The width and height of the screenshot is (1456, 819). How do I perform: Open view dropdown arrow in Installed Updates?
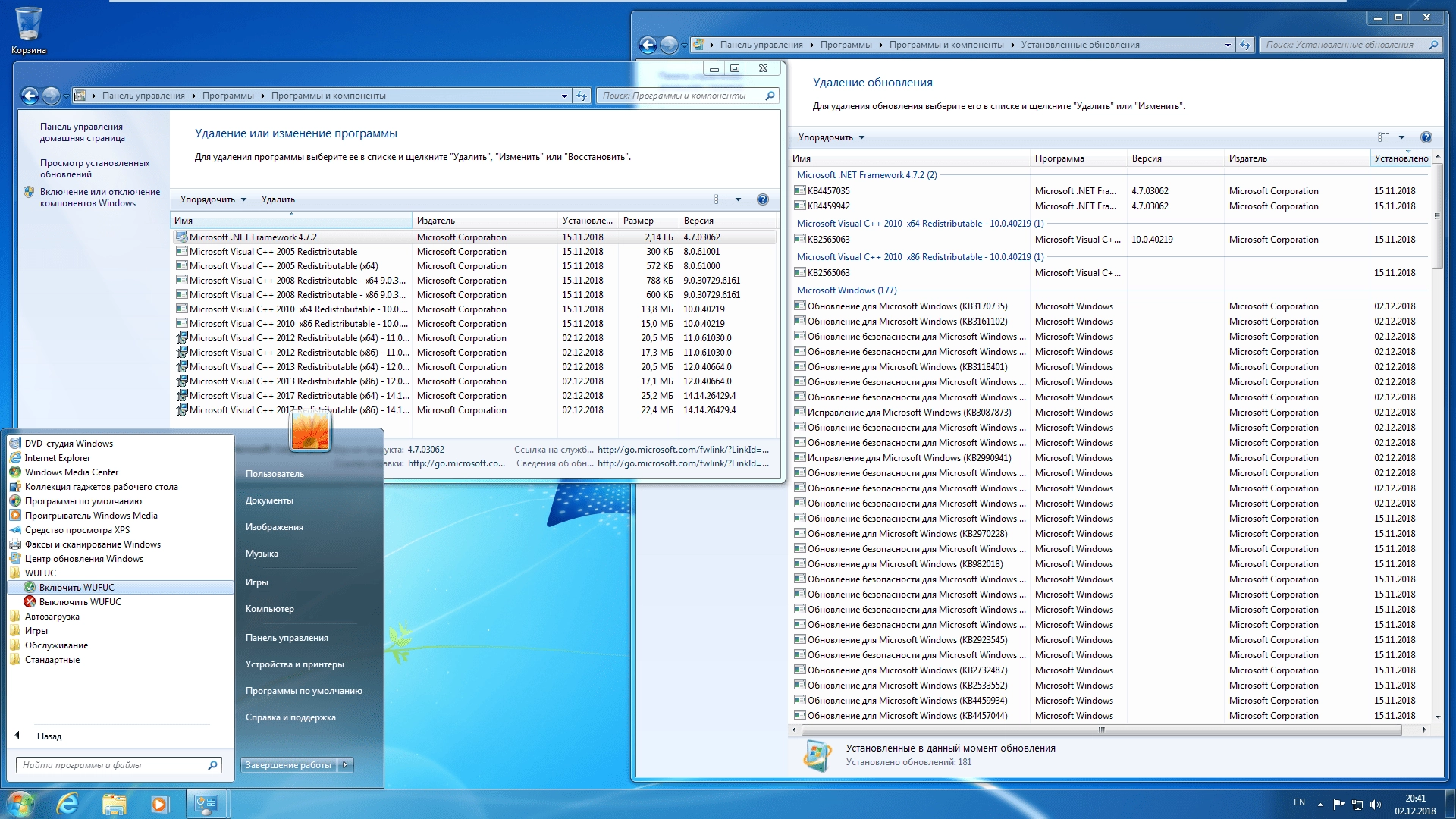coord(1401,137)
